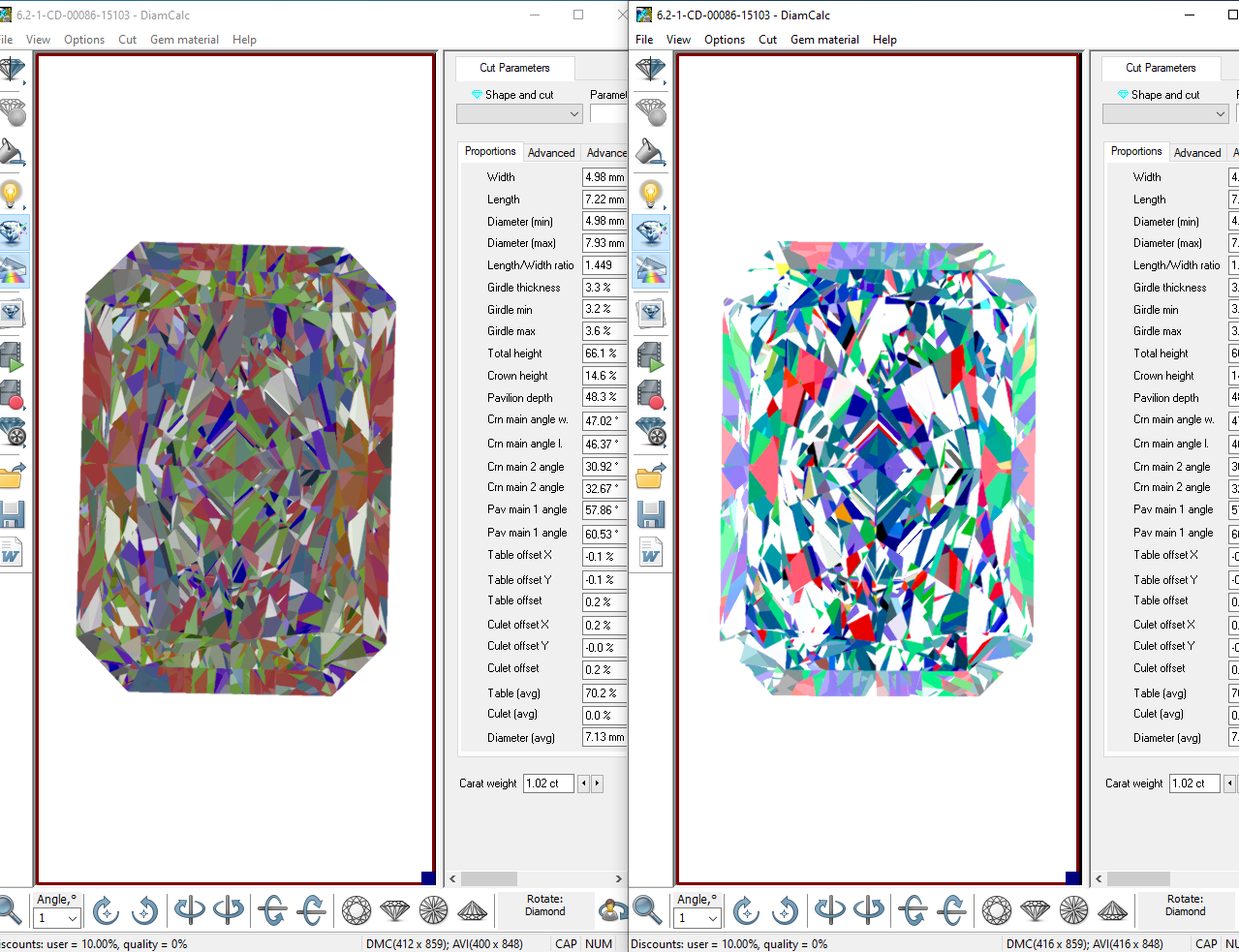Open the light bulb lighting tool in right window
The image size is (1239, 952).
coord(650,195)
